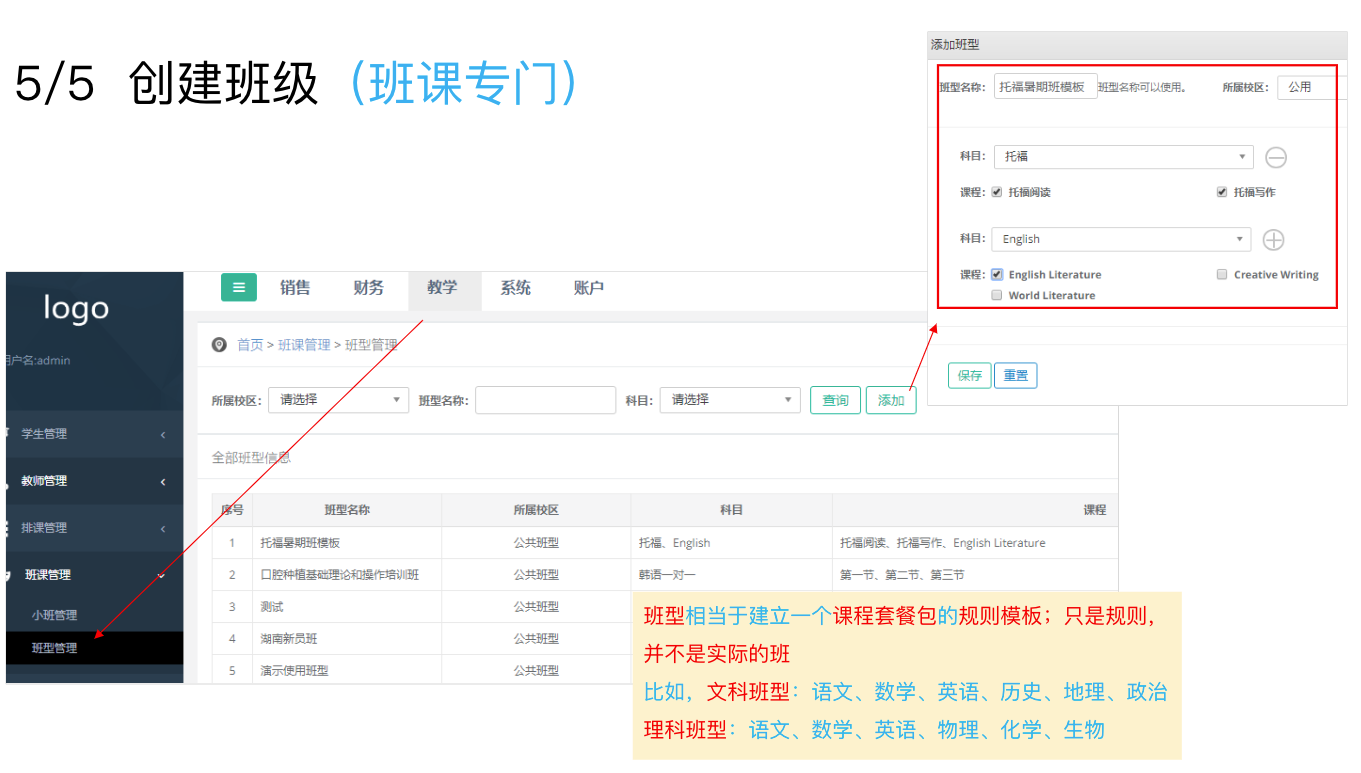Open the 科目 dropdown set to English
Image resolution: width=1361 pixels, height=773 pixels.
[x=1121, y=240]
